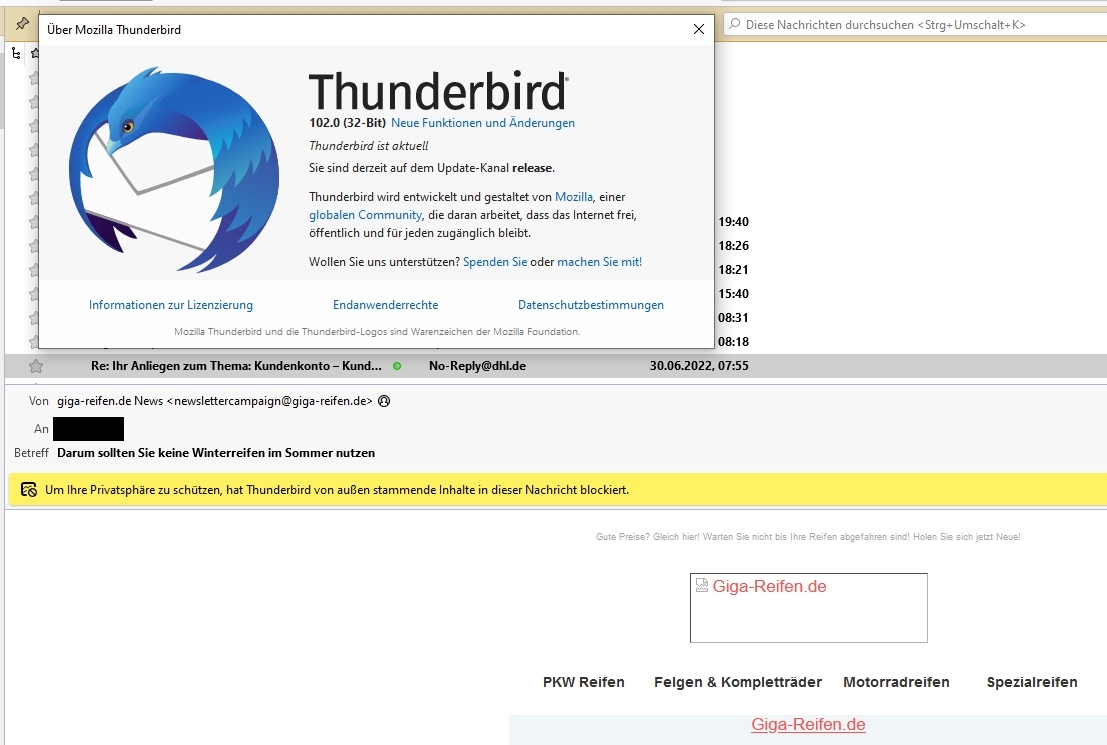
Task: Click the broken Giga-Reifen.de image placeholder
Action: coord(808,608)
